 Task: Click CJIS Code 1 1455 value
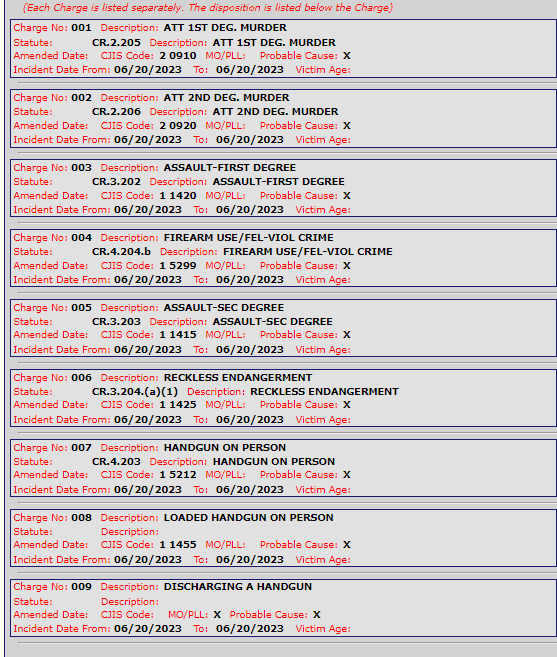click(178, 545)
